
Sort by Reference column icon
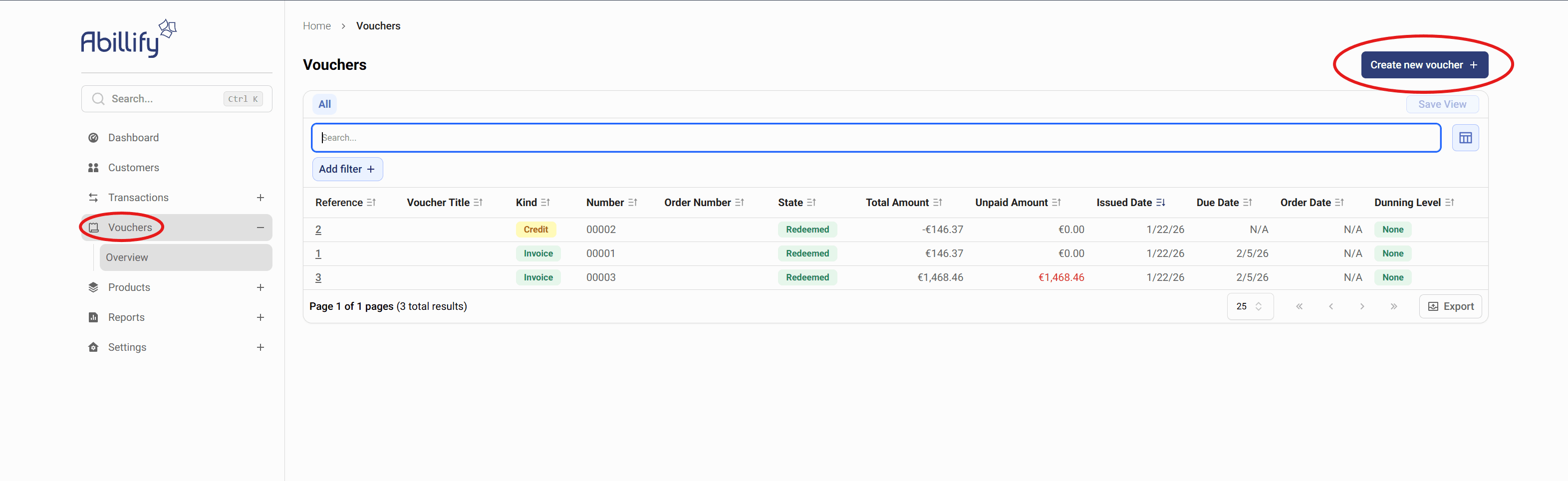[x=371, y=202]
